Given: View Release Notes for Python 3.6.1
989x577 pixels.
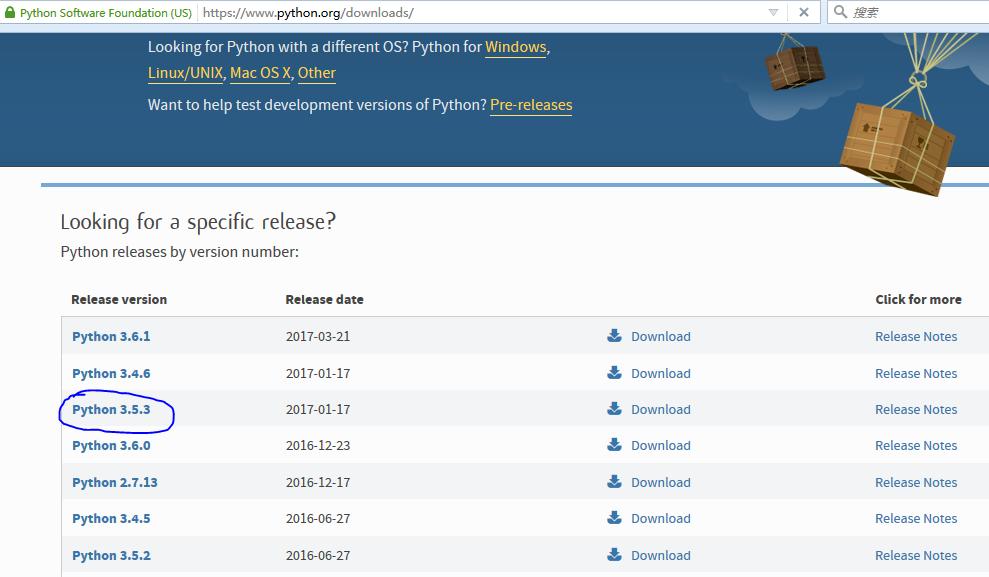Looking at the screenshot, I should pos(916,337).
